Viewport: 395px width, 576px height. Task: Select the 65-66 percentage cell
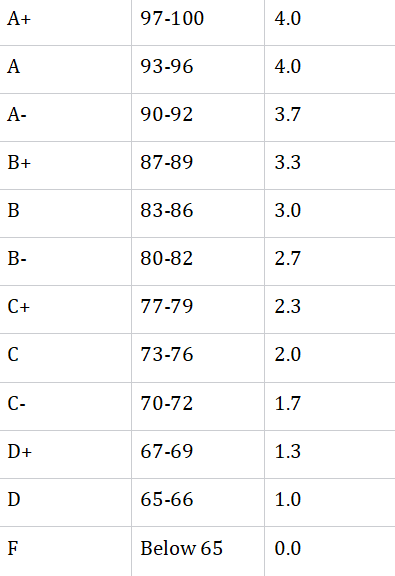tap(198, 503)
